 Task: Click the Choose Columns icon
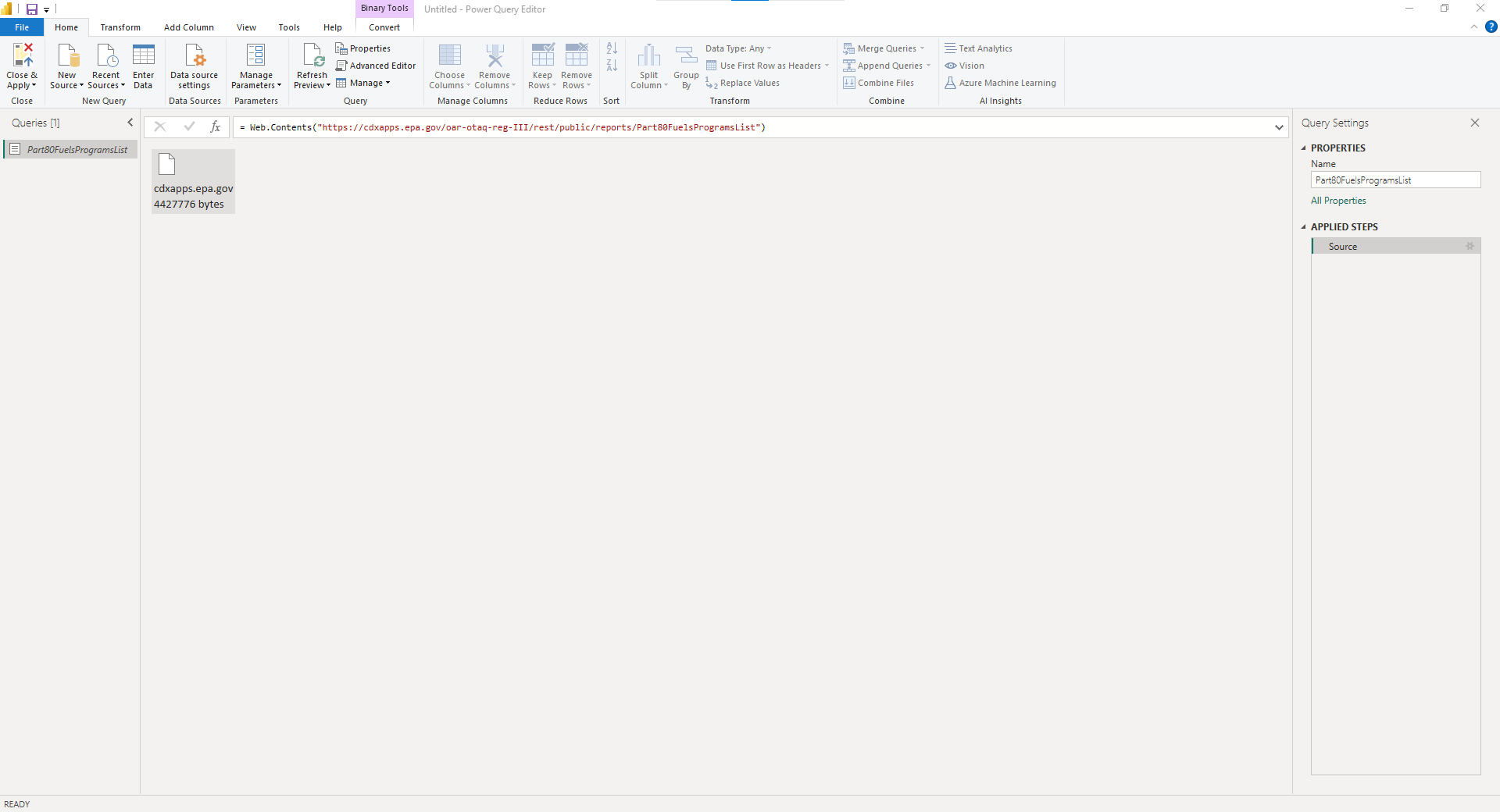(x=450, y=55)
